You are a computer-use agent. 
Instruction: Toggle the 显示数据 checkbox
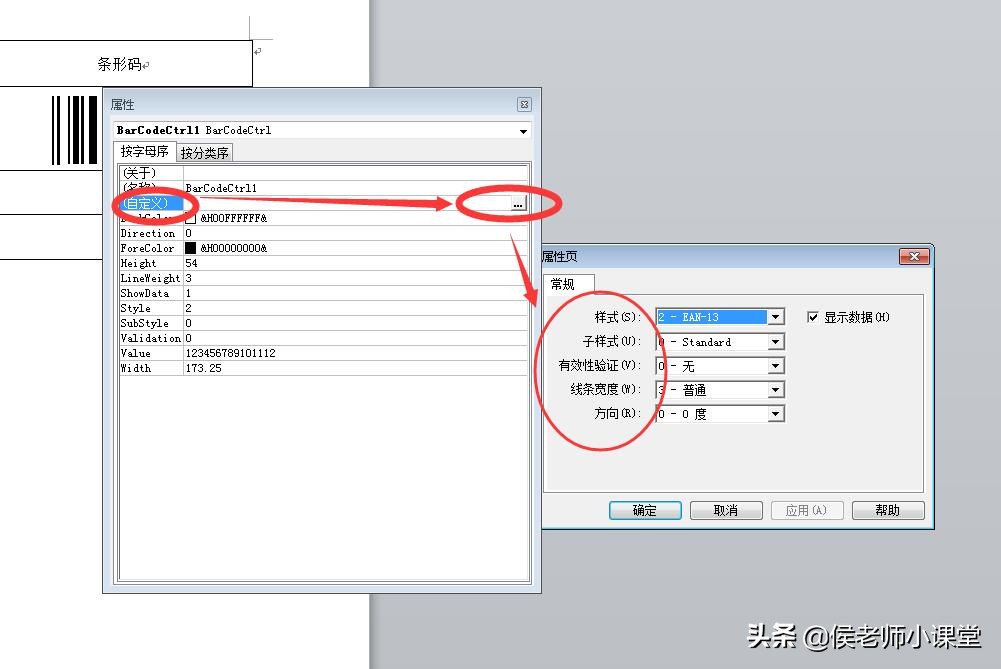tap(812, 317)
